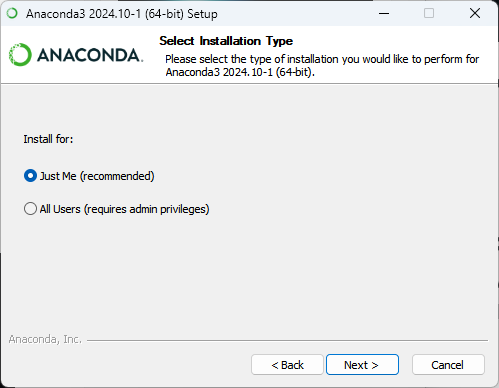The image size is (499, 388).
Task: Click the "All Users (requires admin privileges)" label
Action: tap(125, 209)
